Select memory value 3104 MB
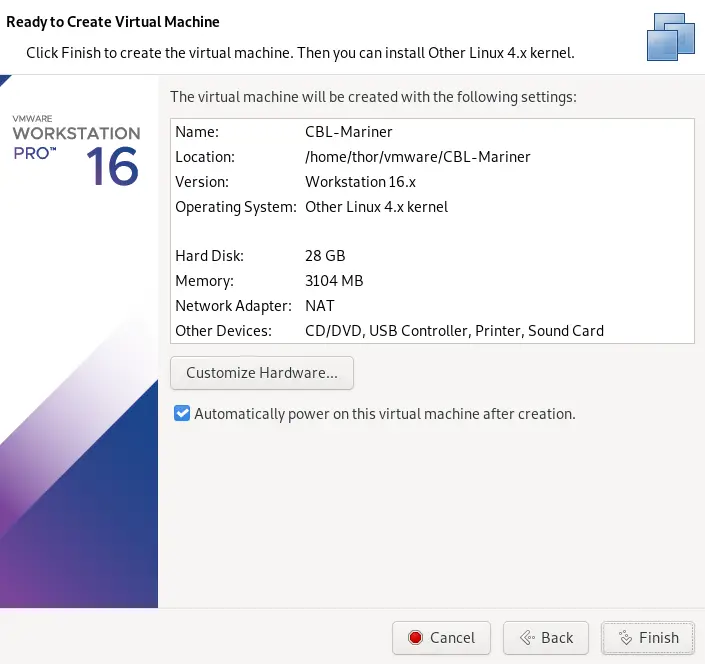The image size is (705, 664). (x=334, y=281)
